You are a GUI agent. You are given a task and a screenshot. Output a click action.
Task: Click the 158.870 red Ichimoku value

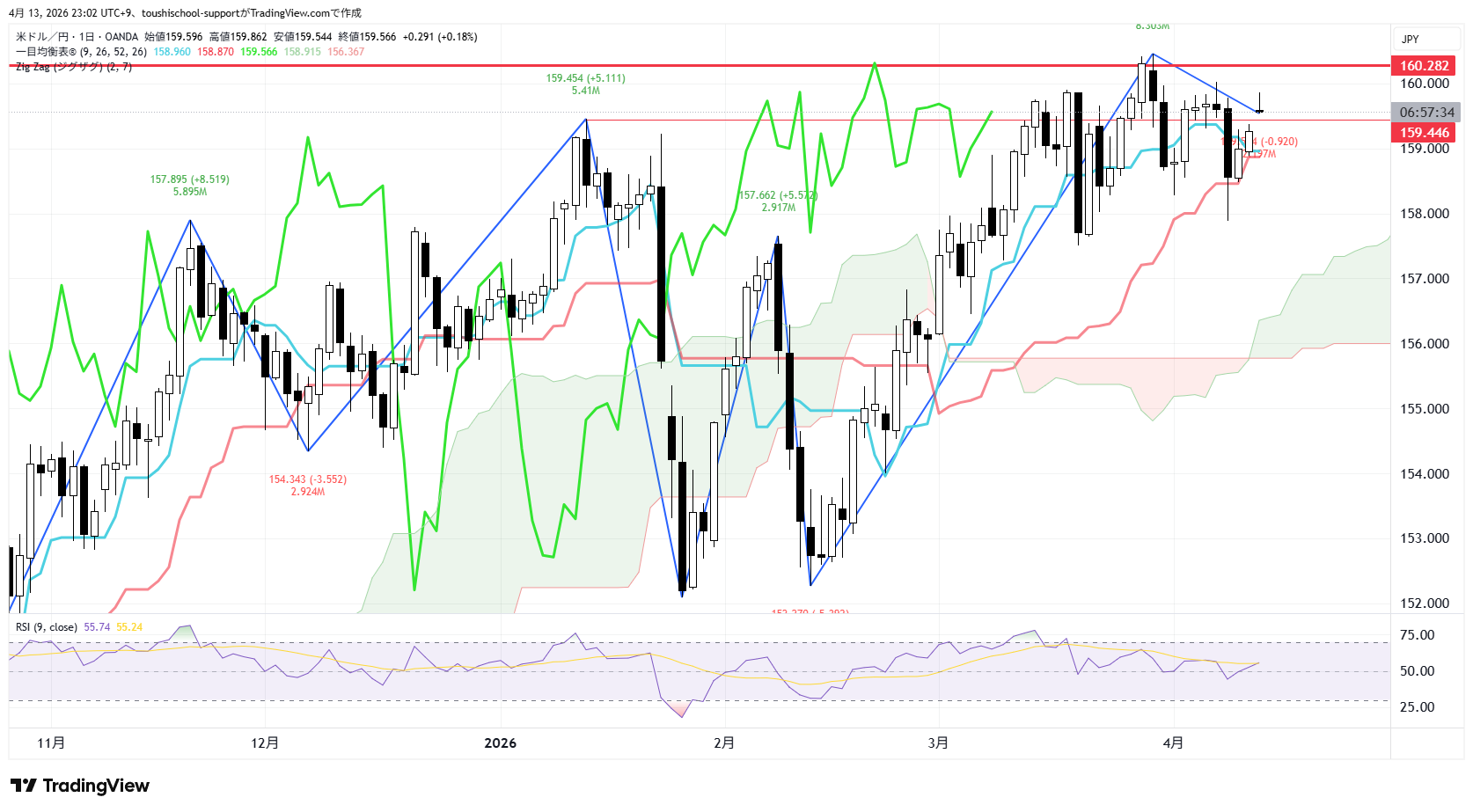coord(216,52)
